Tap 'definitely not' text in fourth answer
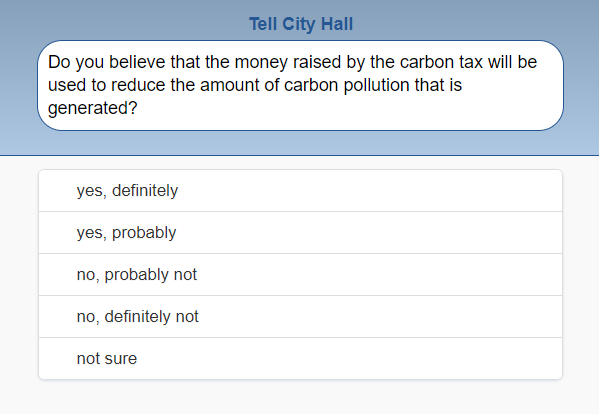 click(151, 317)
